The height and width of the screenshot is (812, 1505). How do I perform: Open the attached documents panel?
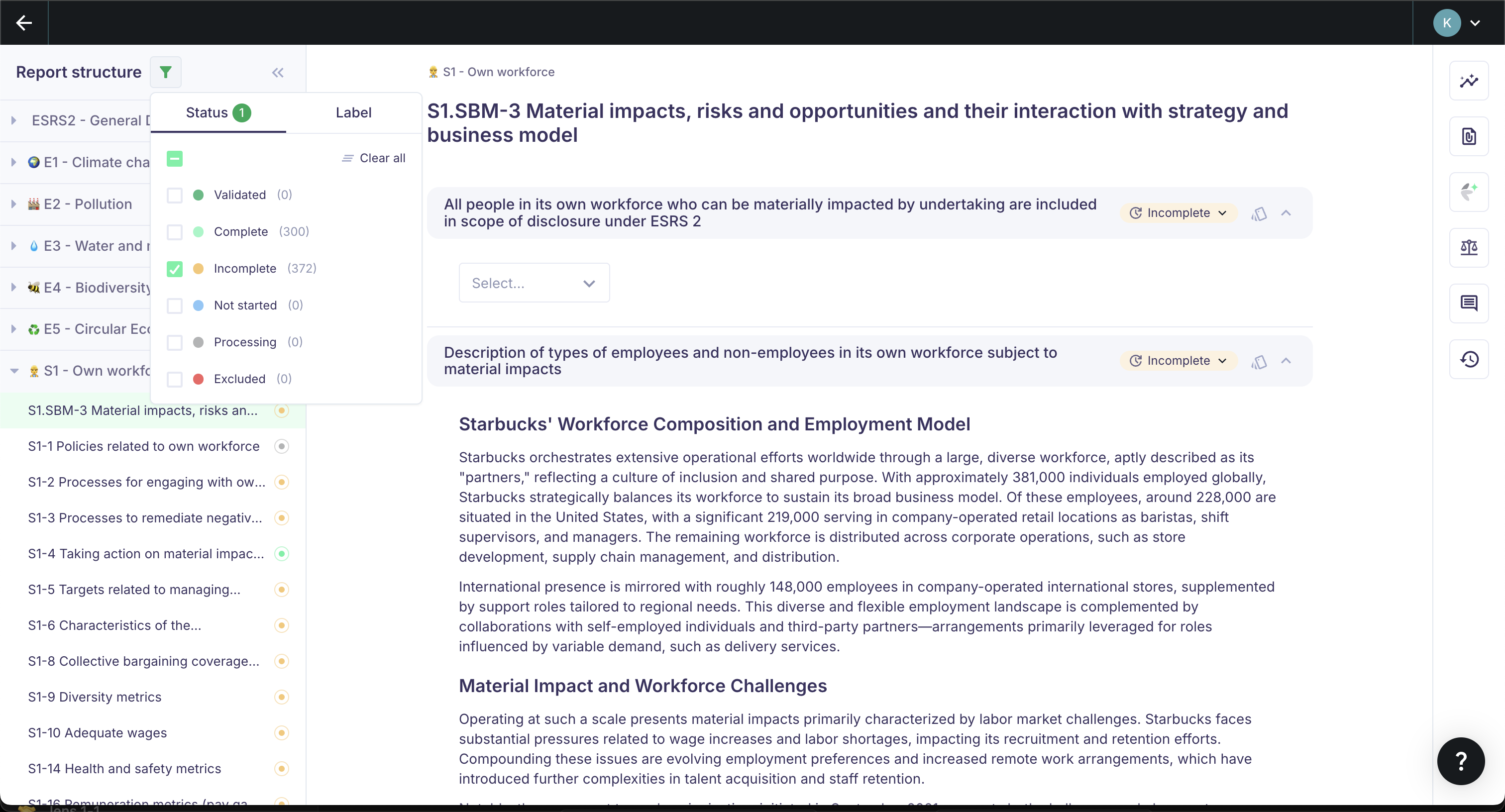click(x=1468, y=136)
